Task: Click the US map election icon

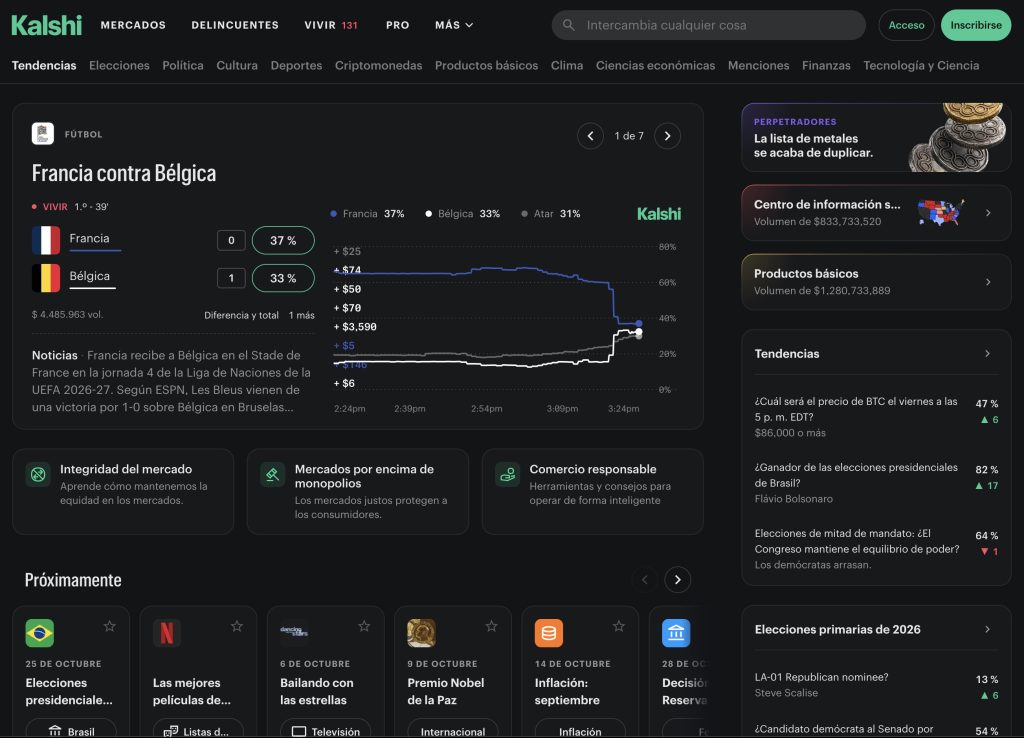Action: tap(940, 213)
